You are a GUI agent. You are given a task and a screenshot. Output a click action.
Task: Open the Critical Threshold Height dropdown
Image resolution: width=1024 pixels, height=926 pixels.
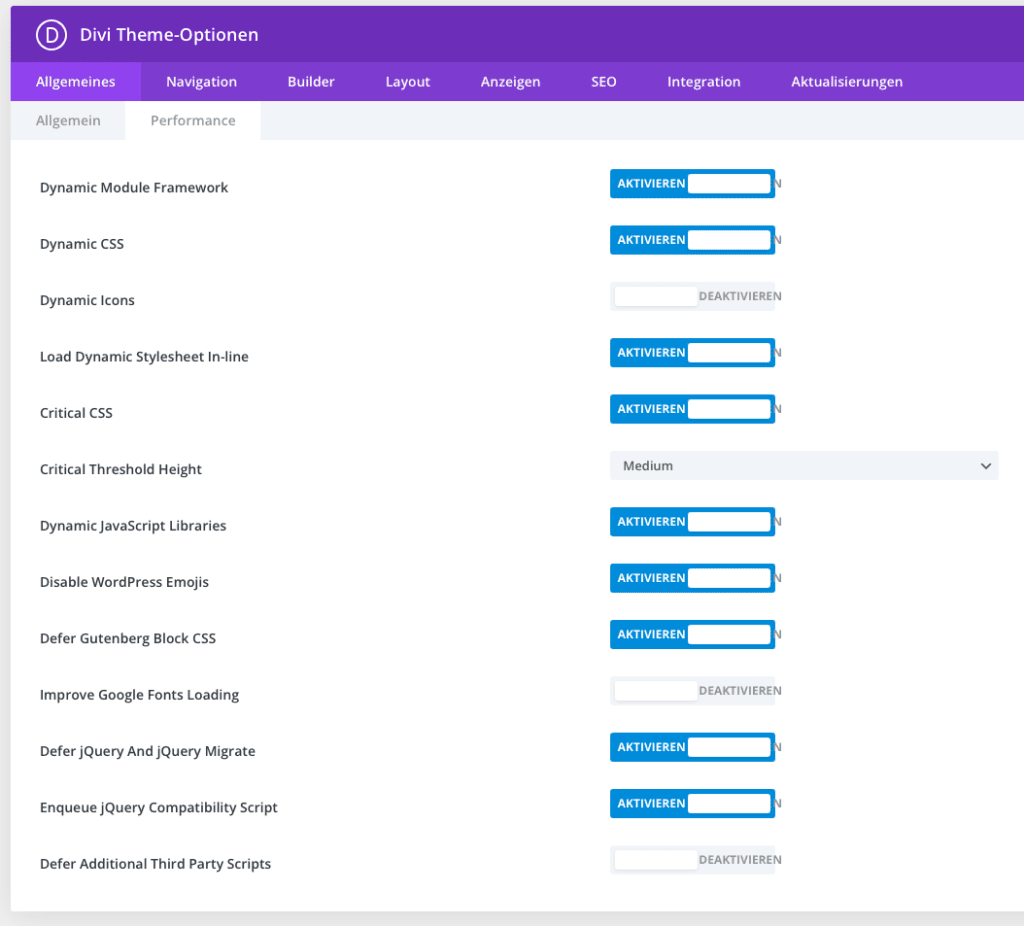[x=804, y=465]
